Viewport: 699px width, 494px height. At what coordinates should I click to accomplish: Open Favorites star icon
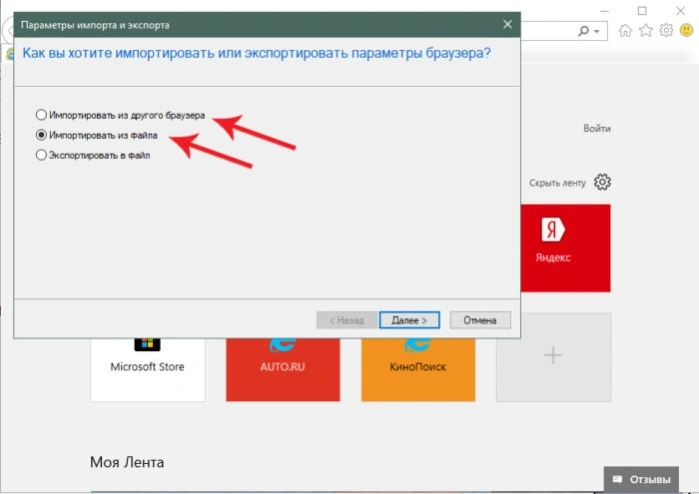(646, 30)
